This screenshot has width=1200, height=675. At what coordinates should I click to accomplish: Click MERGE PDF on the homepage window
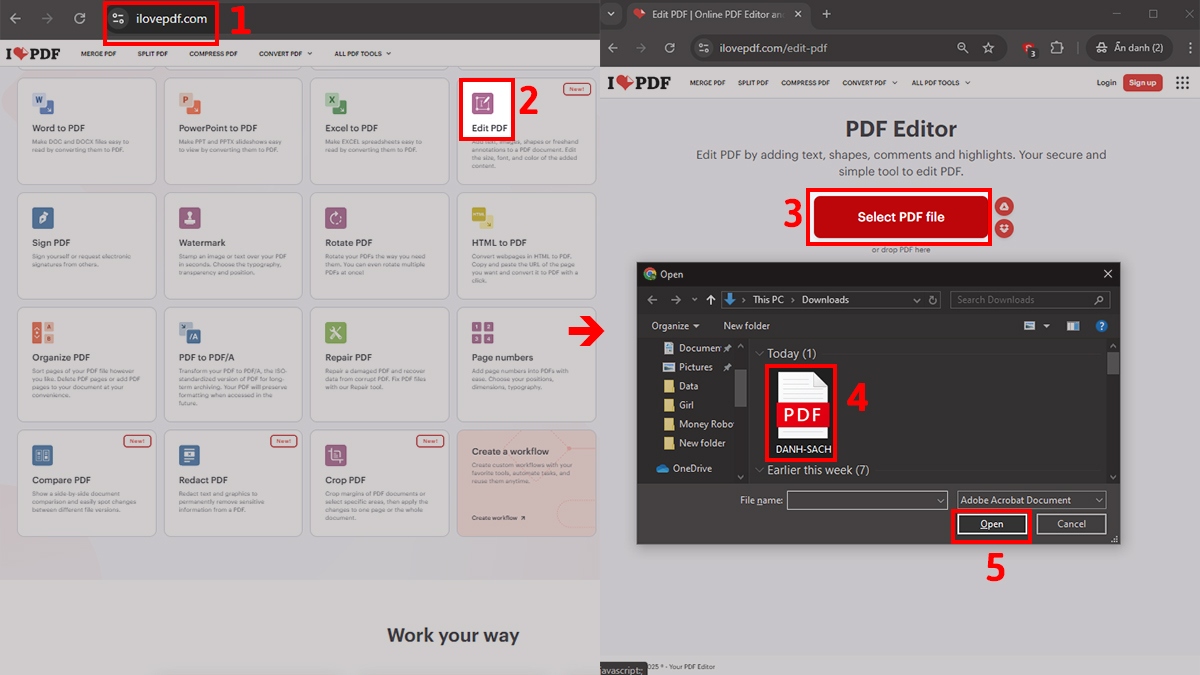tap(99, 53)
